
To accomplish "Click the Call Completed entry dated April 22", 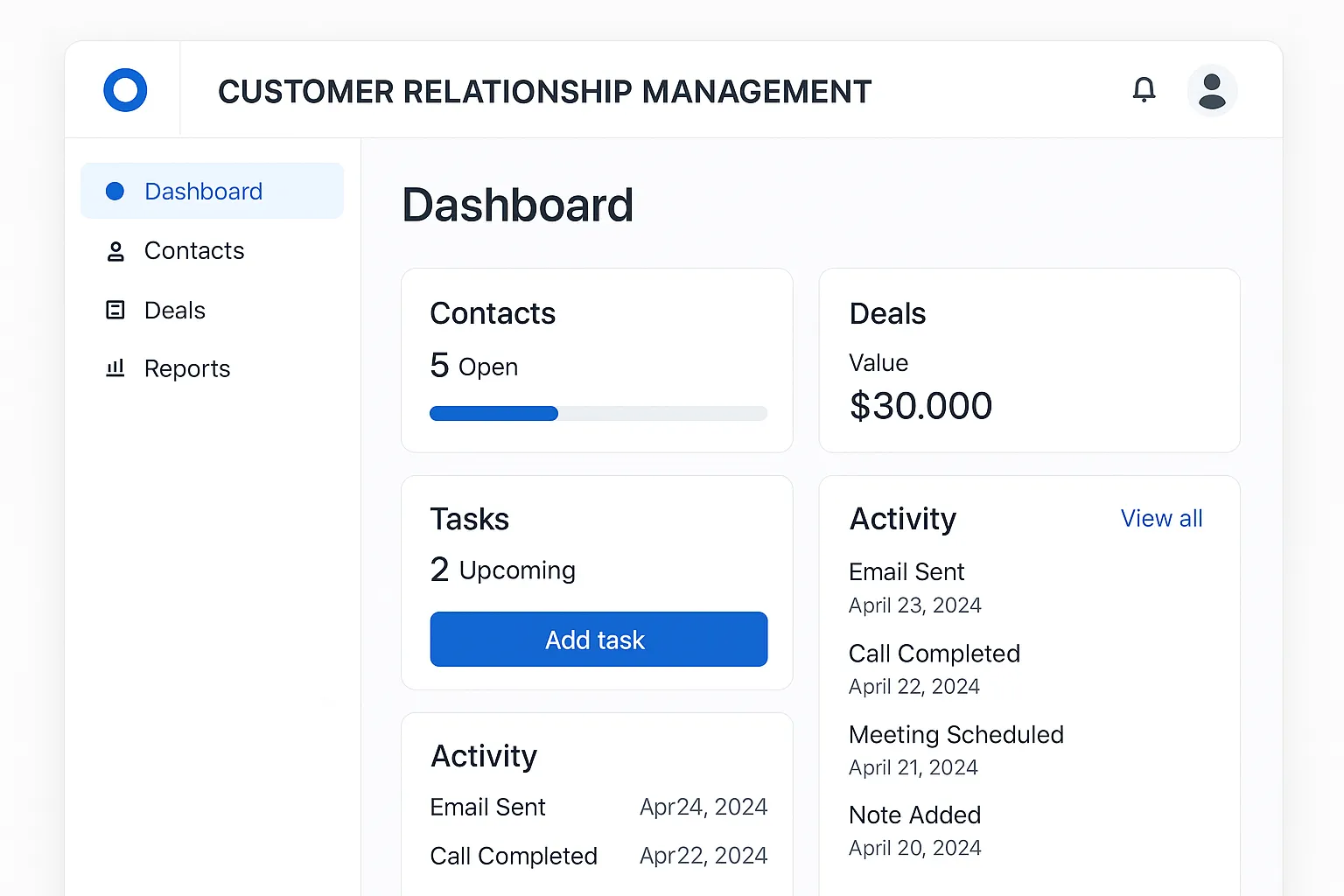I will point(934,654).
